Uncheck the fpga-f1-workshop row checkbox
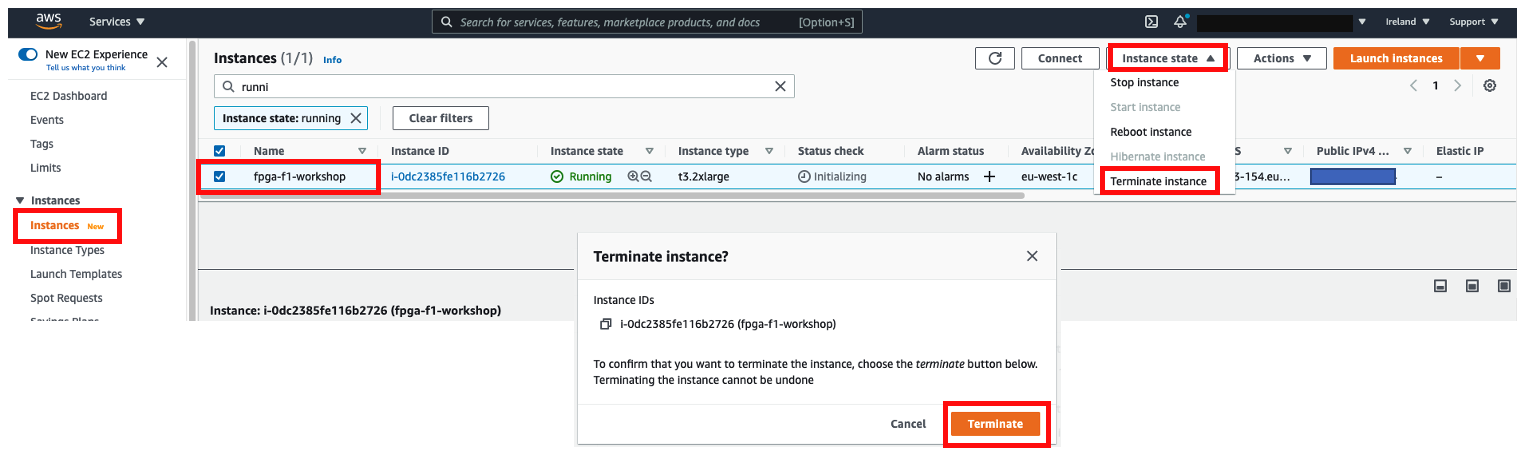This screenshot has height=462, width=1525. pyautogui.click(x=220, y=177)
